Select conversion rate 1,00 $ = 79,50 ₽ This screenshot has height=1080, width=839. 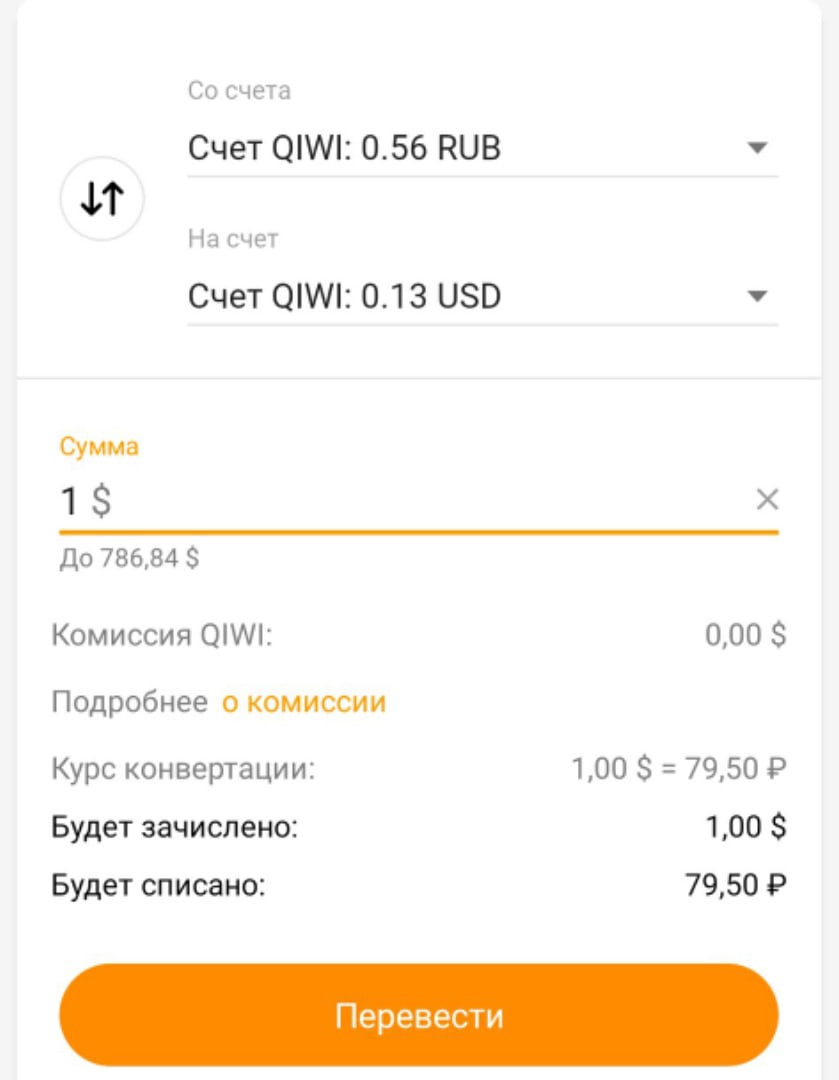(x=679, y=769)
